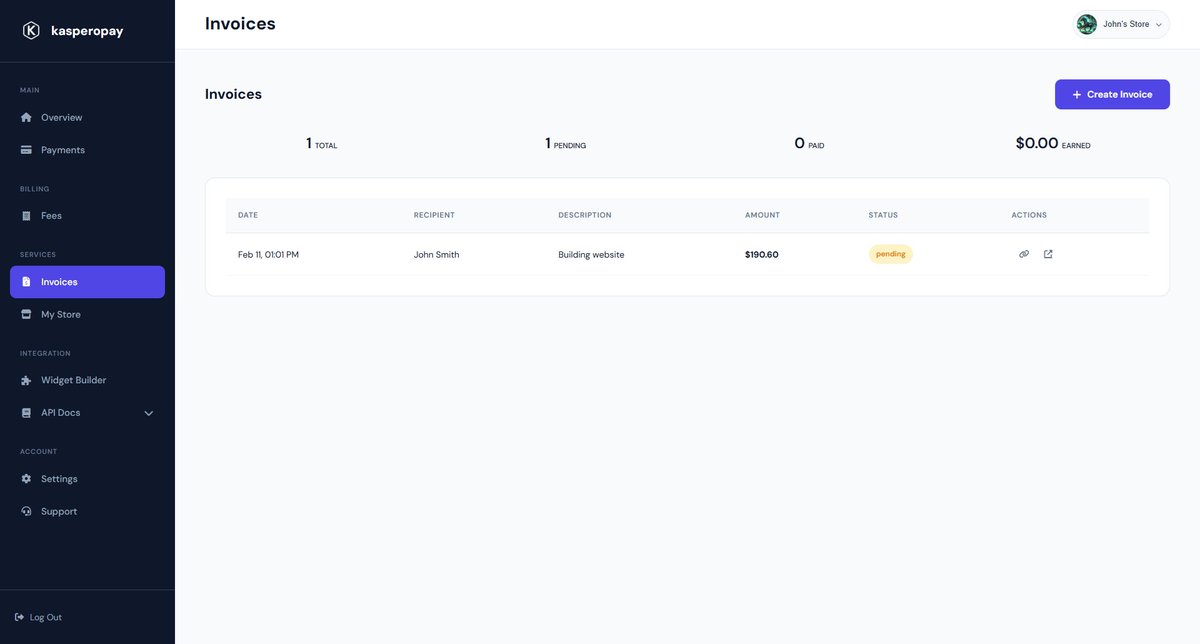This screenshot has height=644, width=1200.
Task: Click Amount column header
Action: (762, 215)
